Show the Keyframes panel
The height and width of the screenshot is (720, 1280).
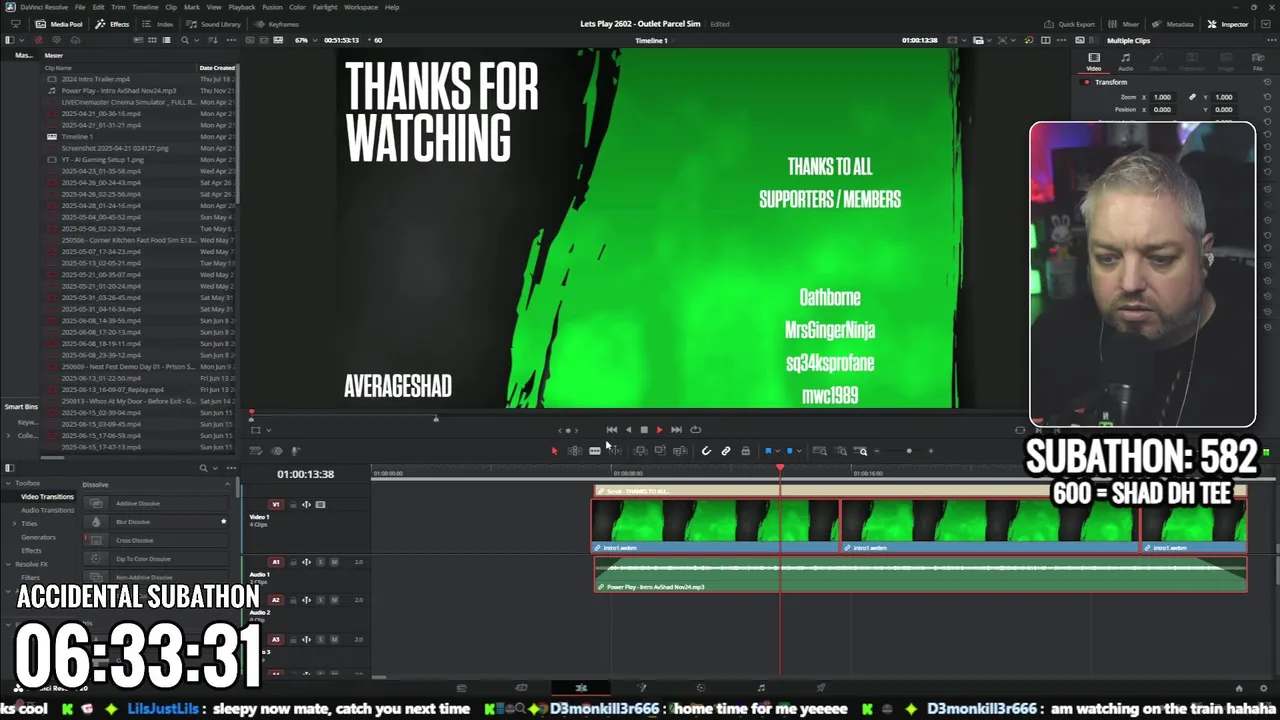pos(277,24)
